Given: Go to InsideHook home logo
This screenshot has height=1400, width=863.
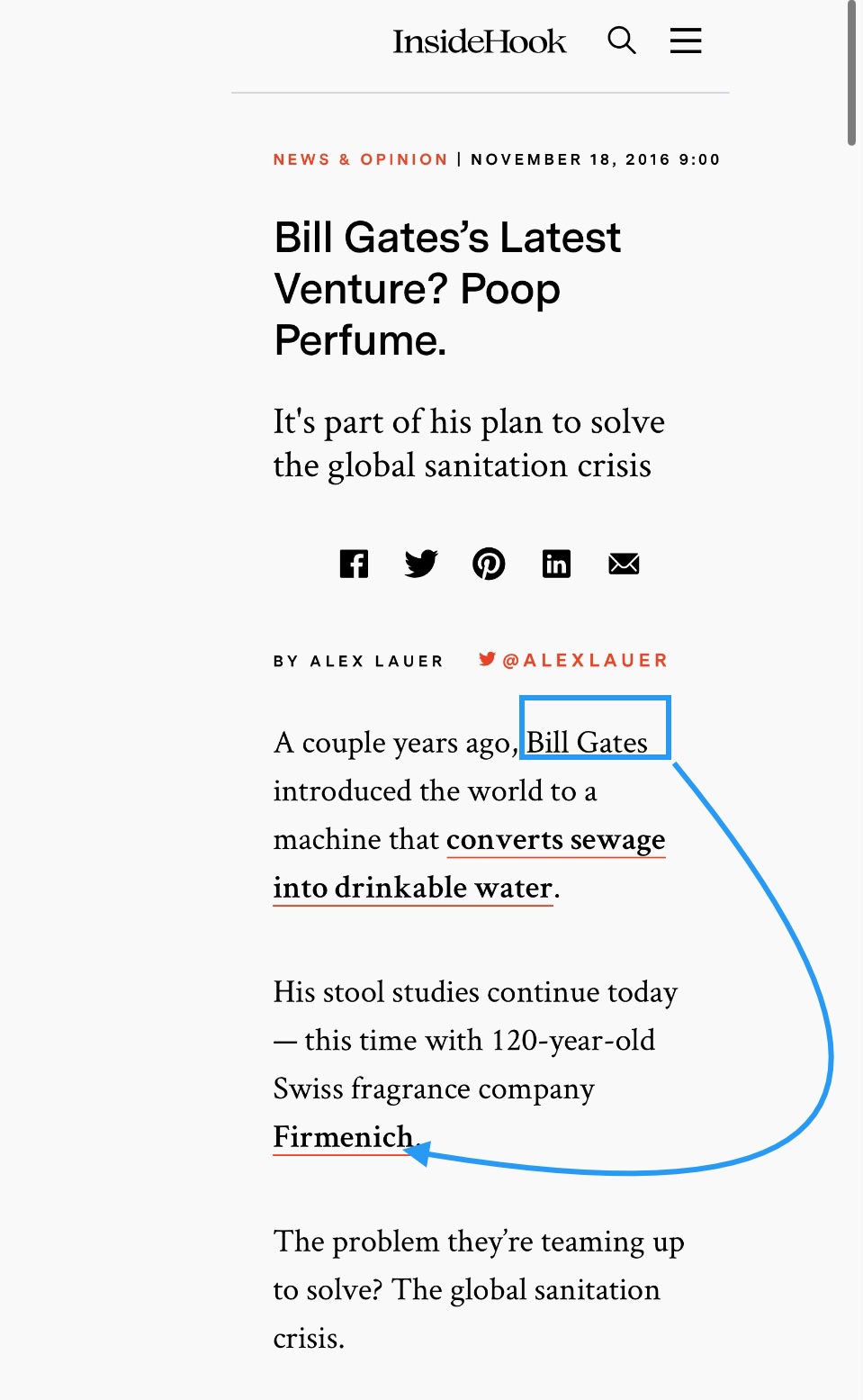Looking at the screenshot, I should click(480, 41).
